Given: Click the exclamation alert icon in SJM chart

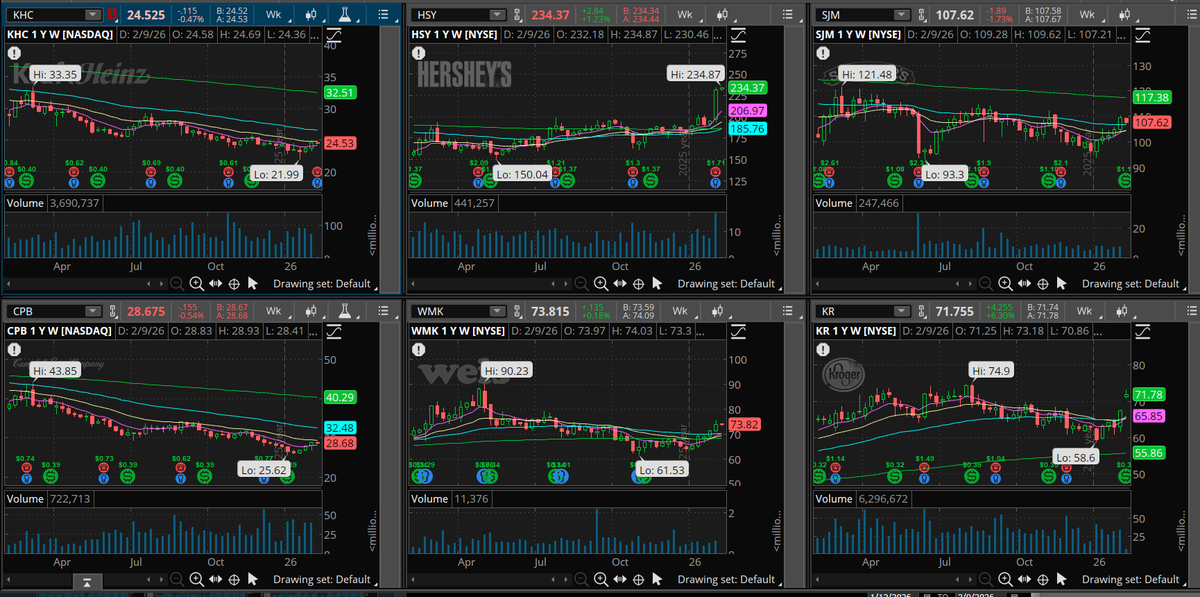Looking at the screenshot, I should point(824,51).
